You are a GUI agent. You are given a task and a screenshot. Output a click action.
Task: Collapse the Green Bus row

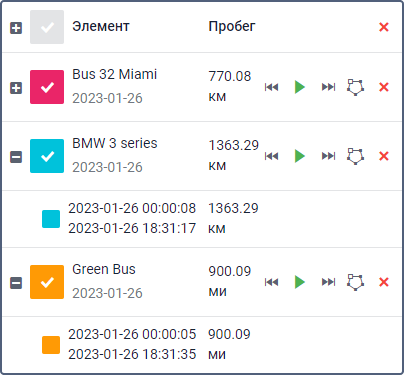16,283
